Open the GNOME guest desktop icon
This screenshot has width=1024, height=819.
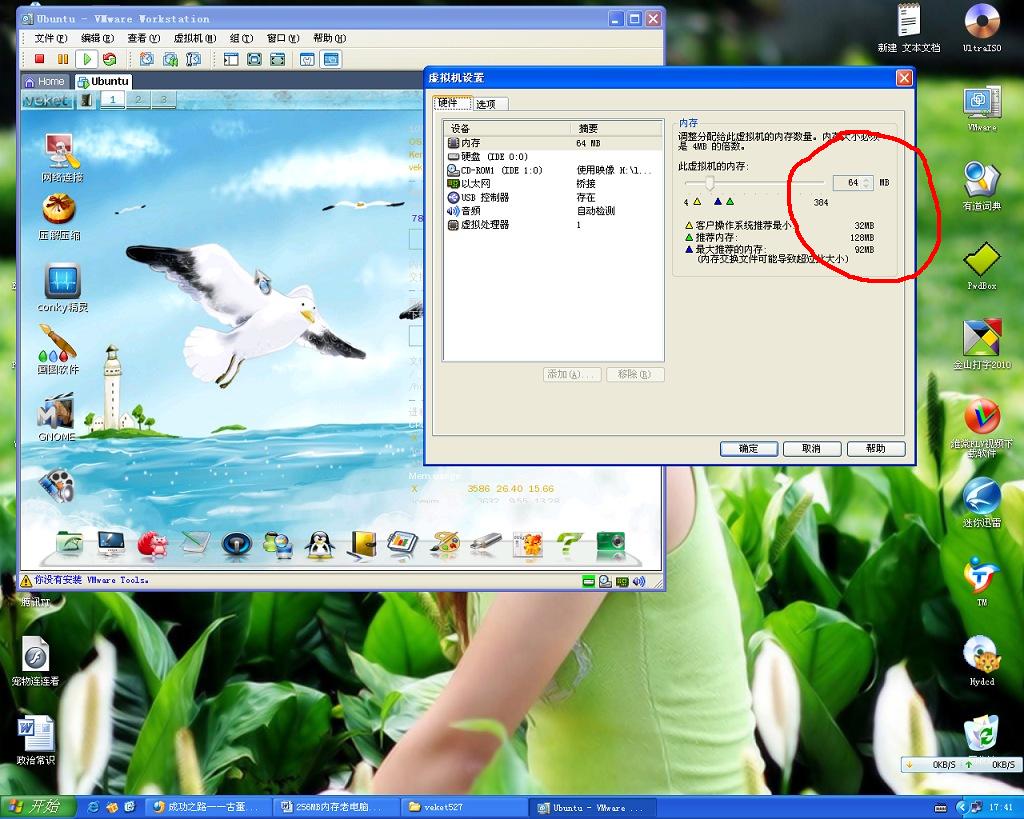[x=56, y=418]
